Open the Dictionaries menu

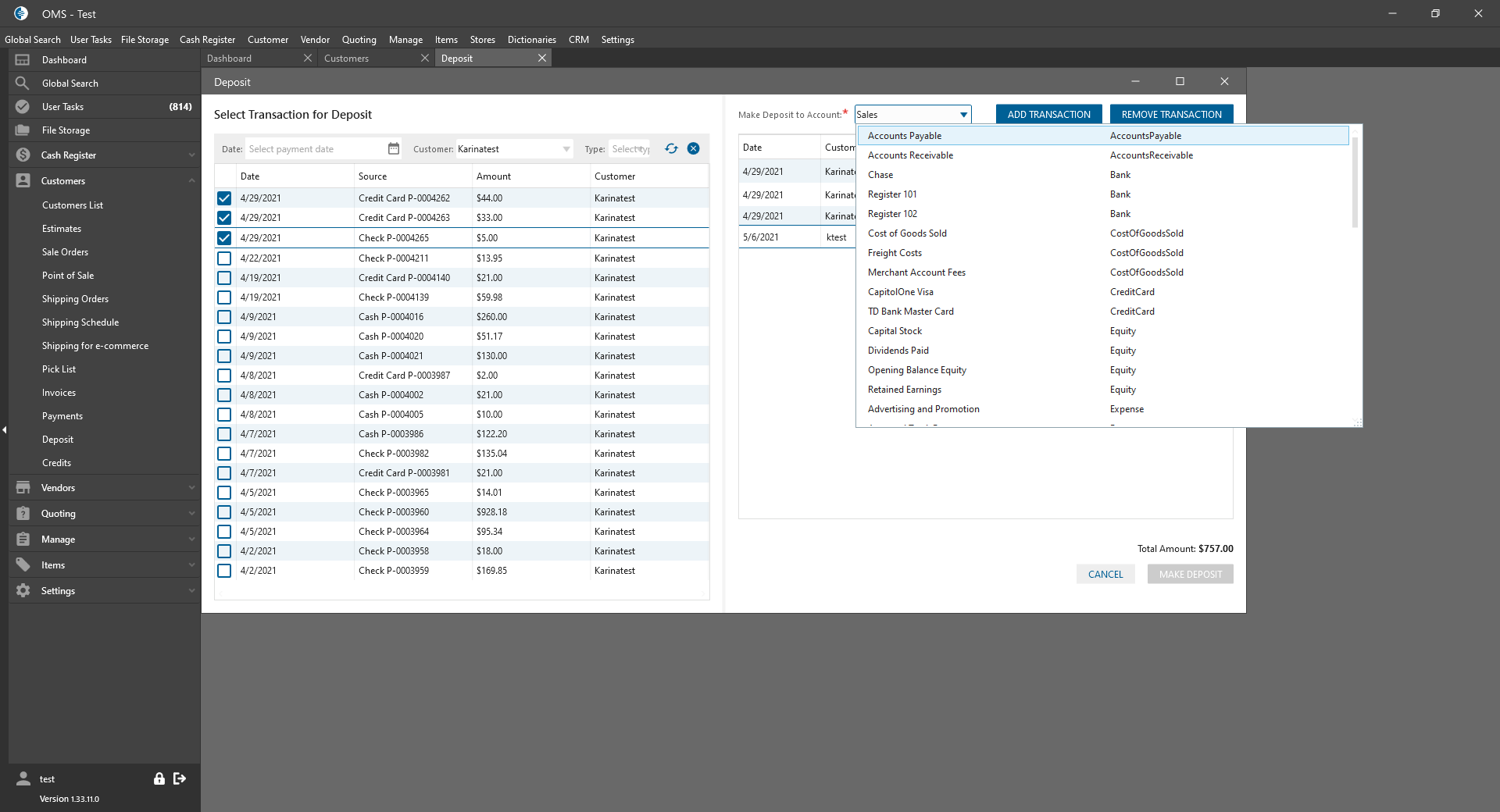coord(531,40)
